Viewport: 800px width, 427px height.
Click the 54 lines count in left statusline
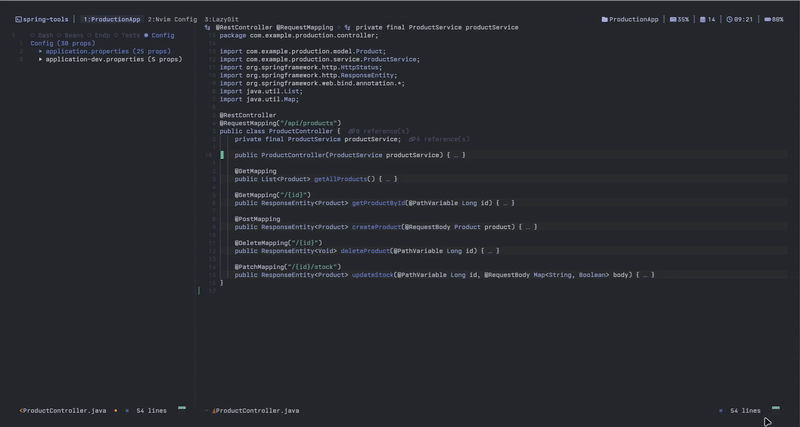tap(152, 411)
